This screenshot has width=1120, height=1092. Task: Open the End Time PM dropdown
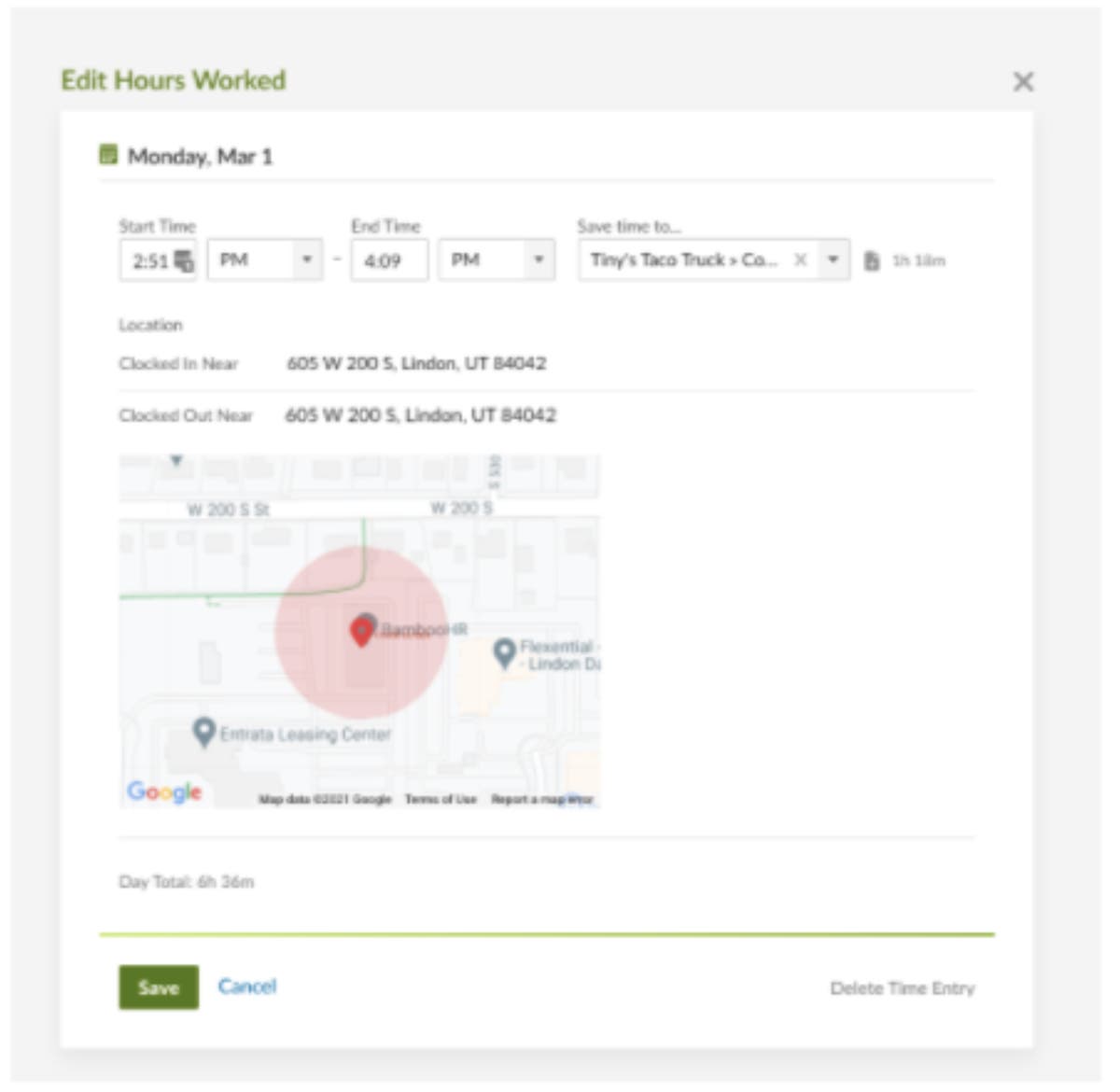pos(539,259)
